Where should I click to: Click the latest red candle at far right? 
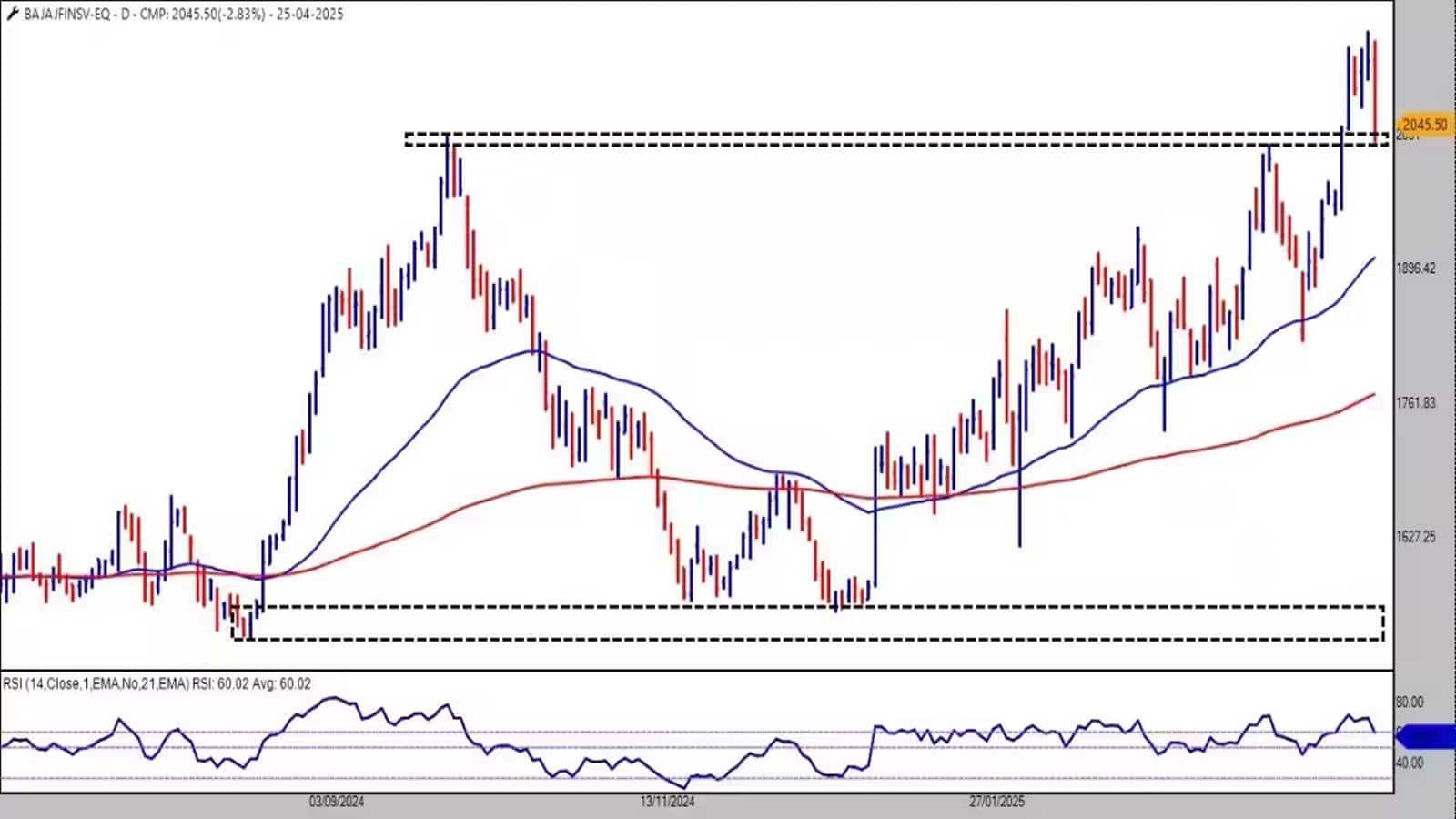pyautogui.click(x=1375, y=86)
